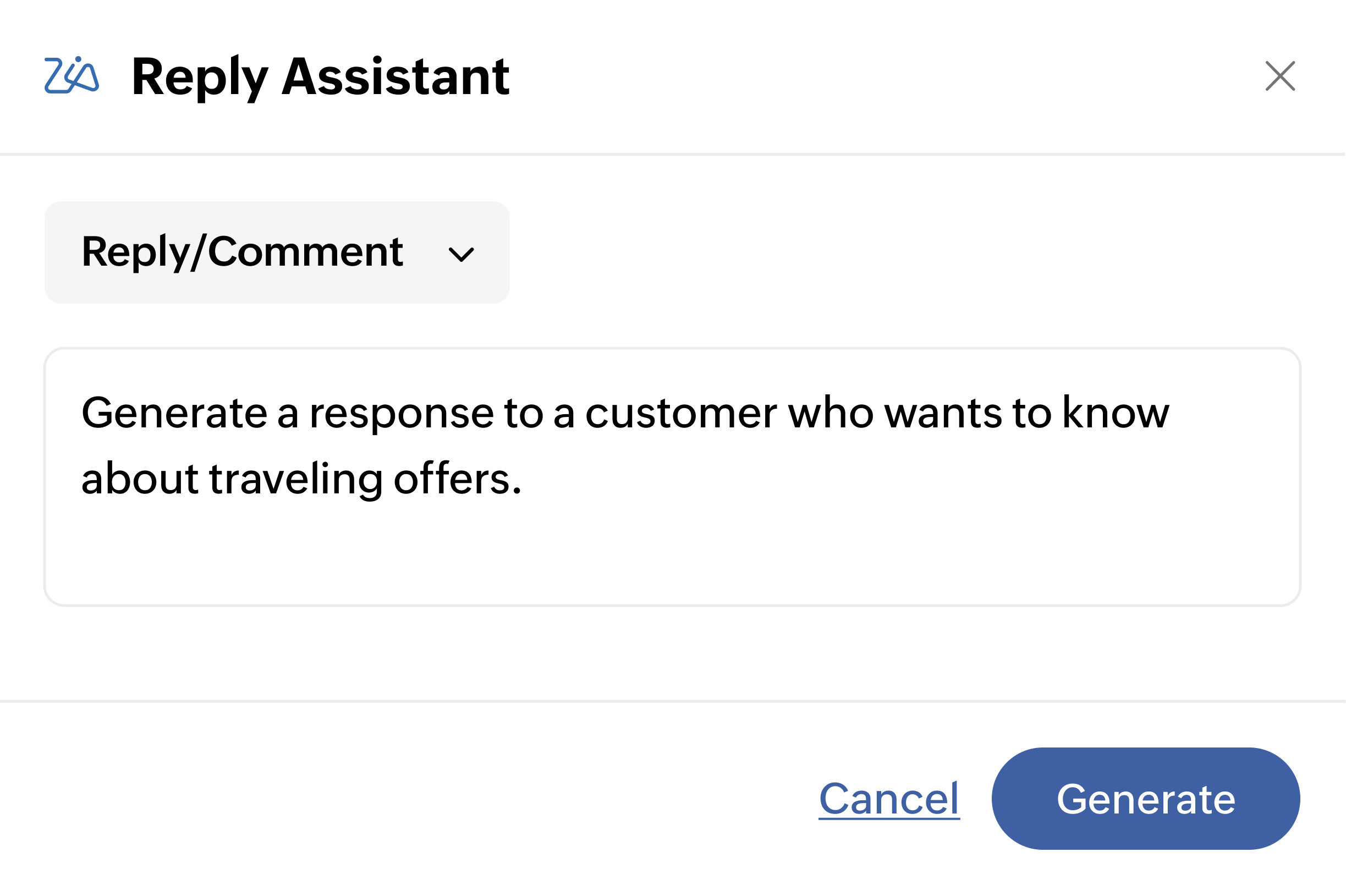Click the word "Assistant" in the dialog header
Image resolution: width=1346 pixels, height=896 pixels.
pyautogui.click(x=395, y=77)
